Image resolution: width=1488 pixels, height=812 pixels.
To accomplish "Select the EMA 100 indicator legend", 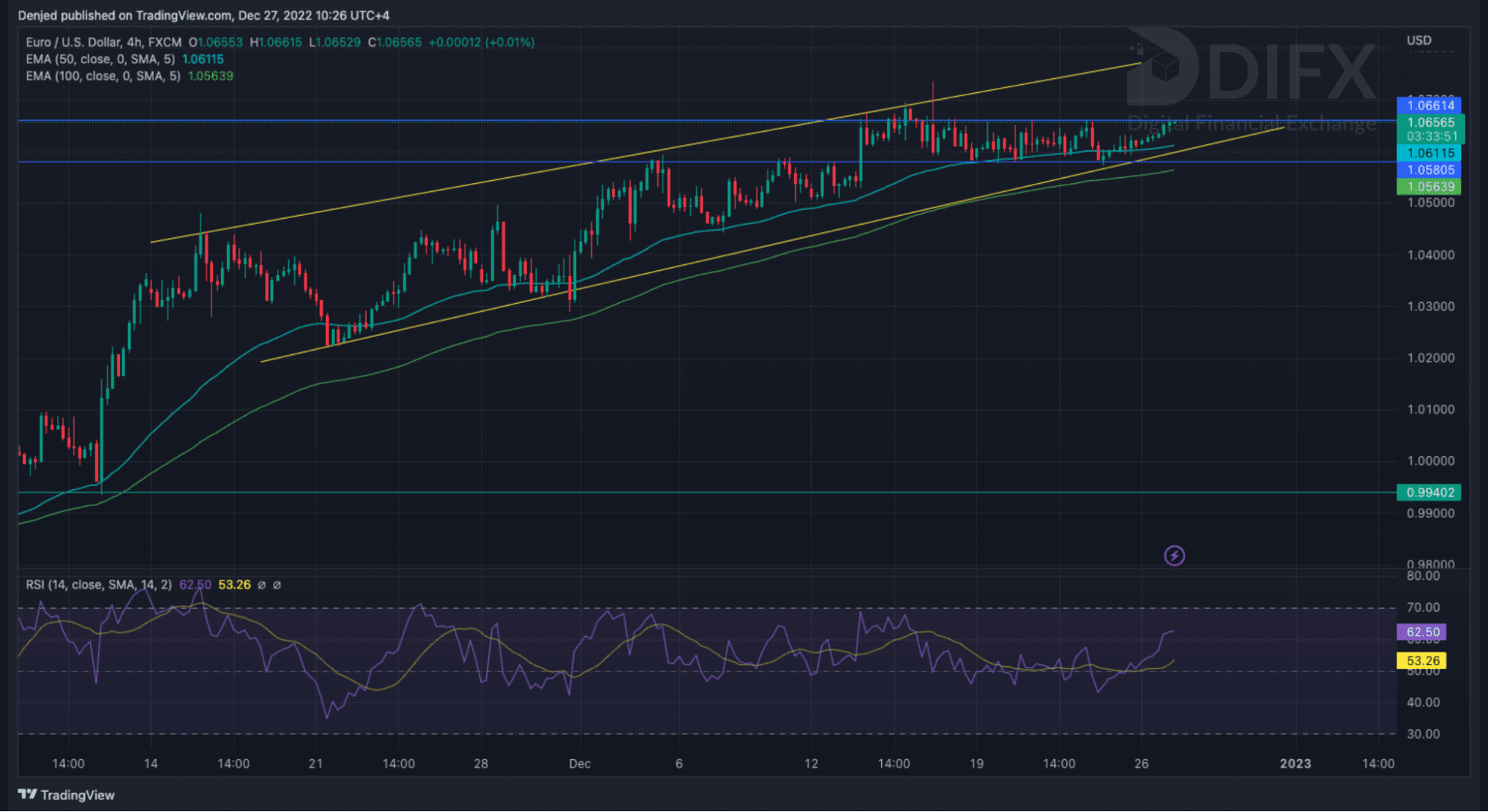I will point(103,76).
